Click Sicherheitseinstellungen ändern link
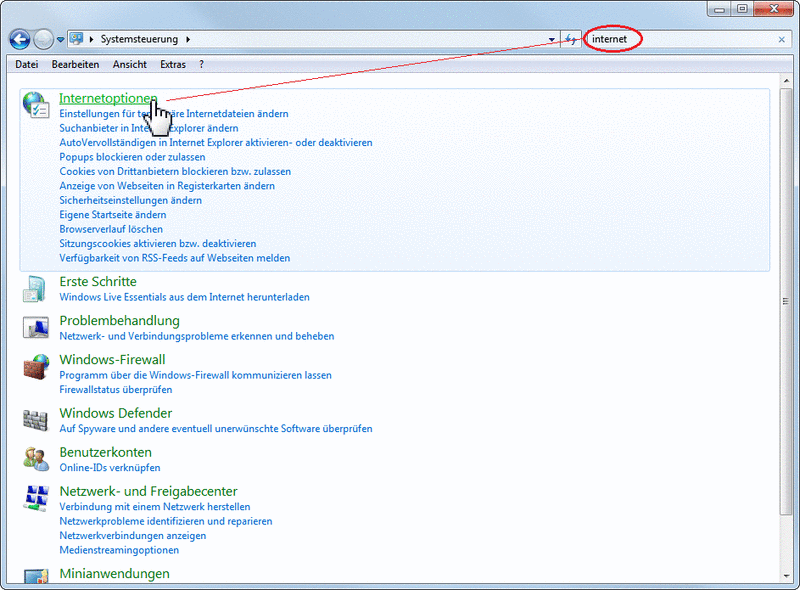800x590 pixels. [x=130, y=200]
